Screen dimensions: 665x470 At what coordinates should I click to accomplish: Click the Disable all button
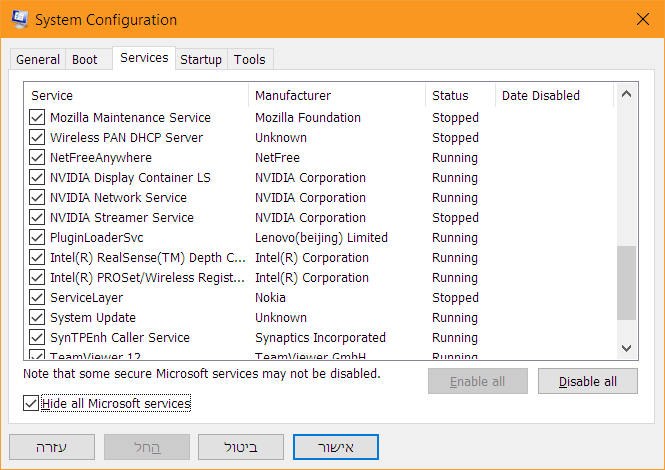(588, 381)
